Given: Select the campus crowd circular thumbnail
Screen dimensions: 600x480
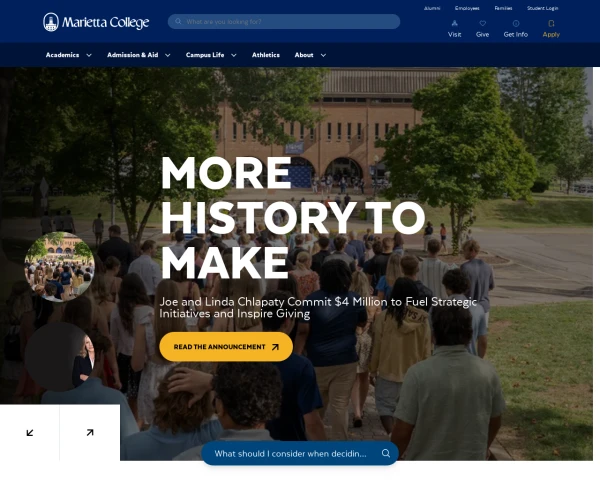Looking at the screenshot, I should (59, 267).
